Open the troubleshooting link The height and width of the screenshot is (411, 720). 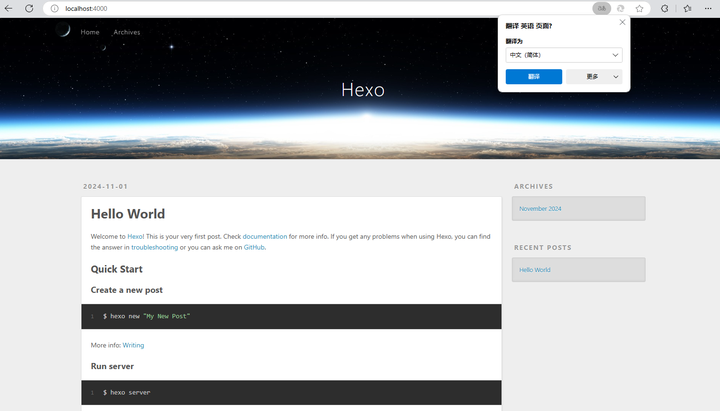(x=154, y=247)
